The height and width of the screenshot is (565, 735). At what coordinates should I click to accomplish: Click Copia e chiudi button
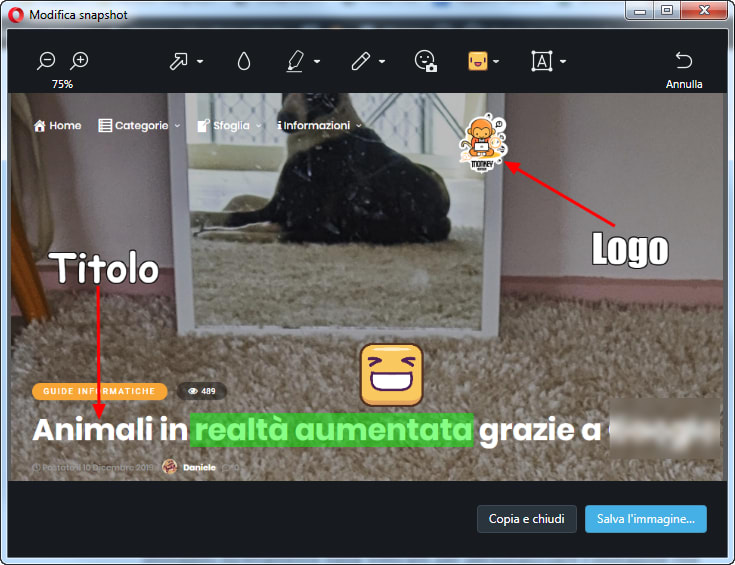tap(527, 519)
